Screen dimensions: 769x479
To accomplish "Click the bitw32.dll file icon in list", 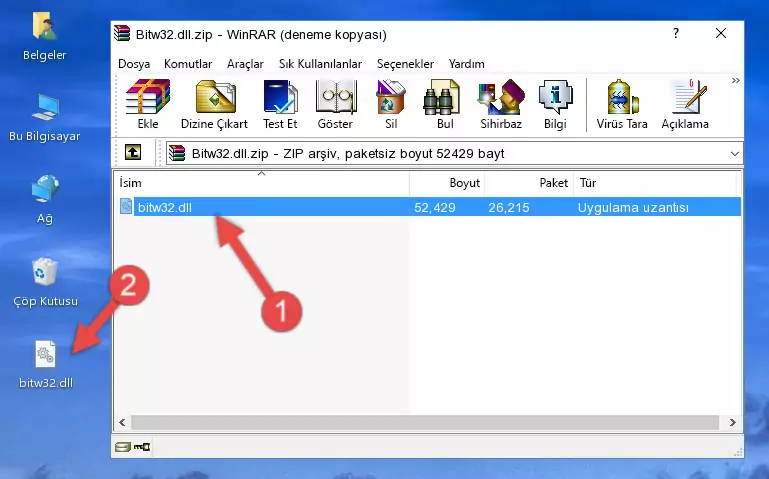I will (126, 206).
